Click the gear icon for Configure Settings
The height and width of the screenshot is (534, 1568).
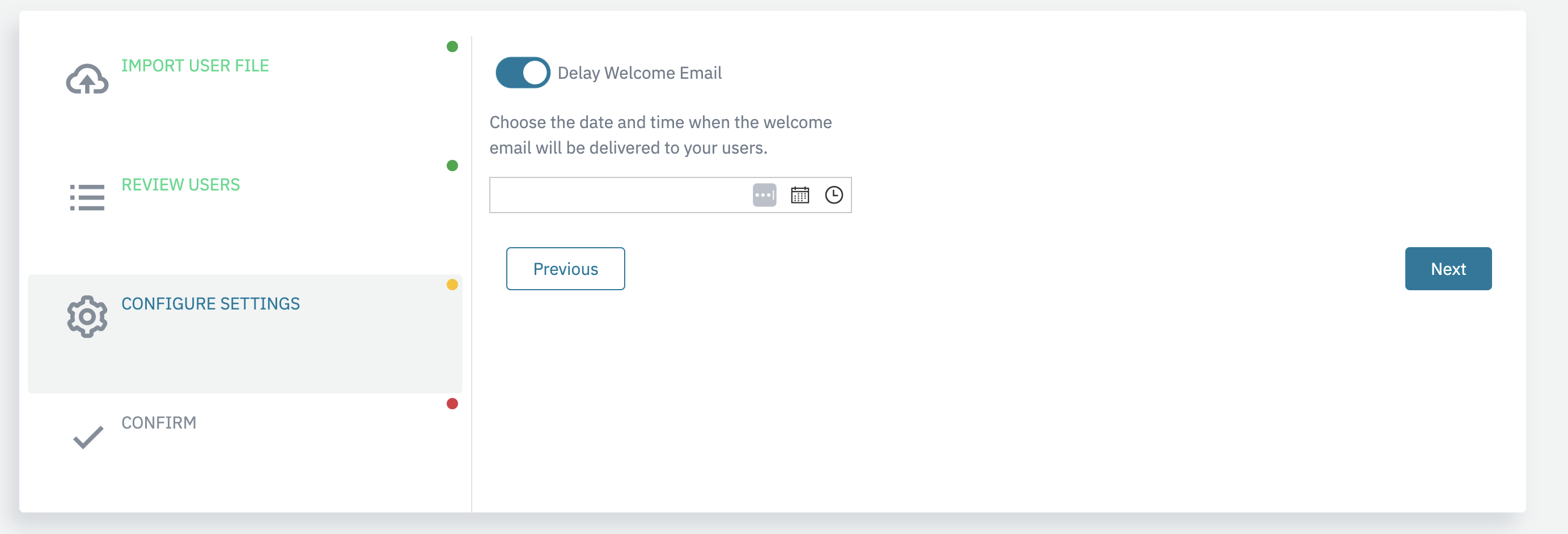pyautogui.click(x=87, y=317)
